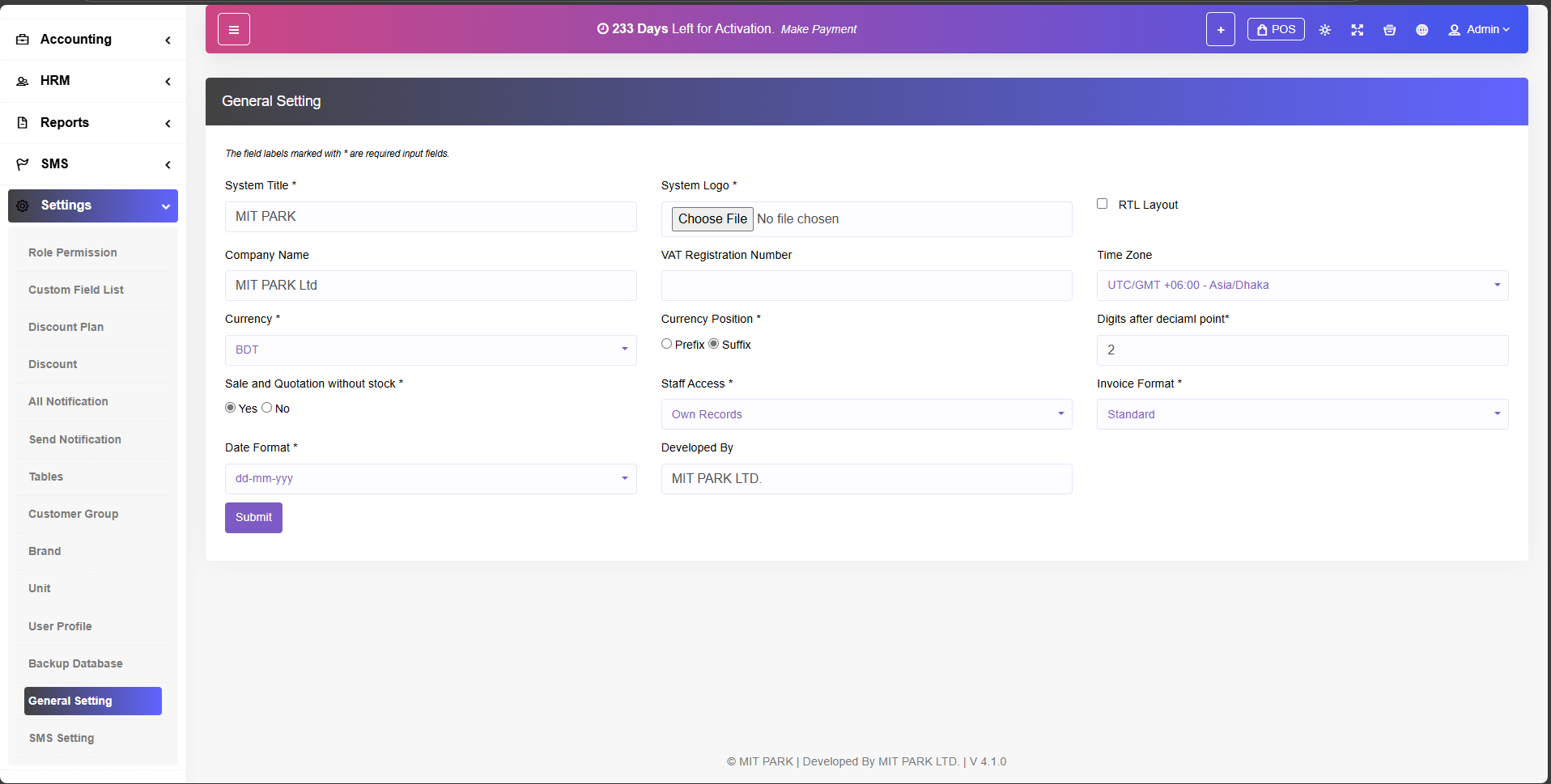Select No for sale without stock
Image resolution: width=1551 pixels, height=784 pixels.
266,408
